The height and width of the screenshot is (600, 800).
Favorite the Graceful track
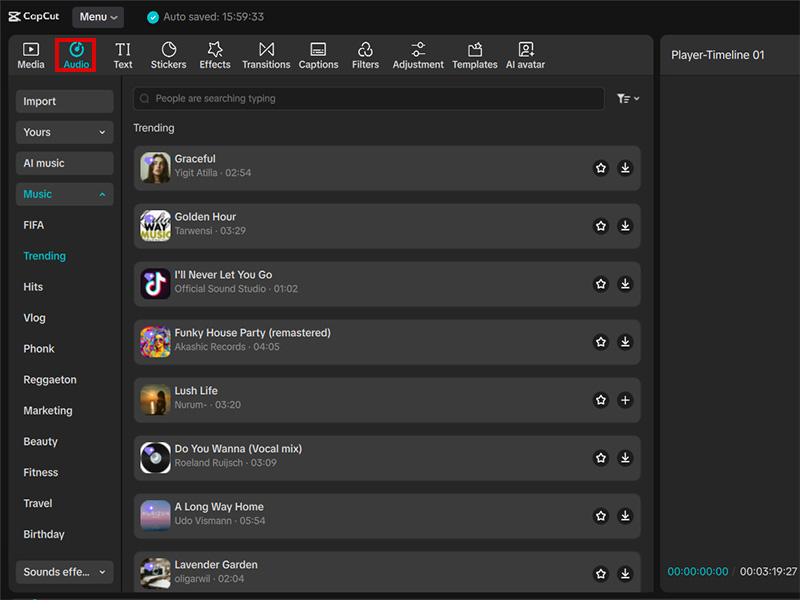click(601, 168)
